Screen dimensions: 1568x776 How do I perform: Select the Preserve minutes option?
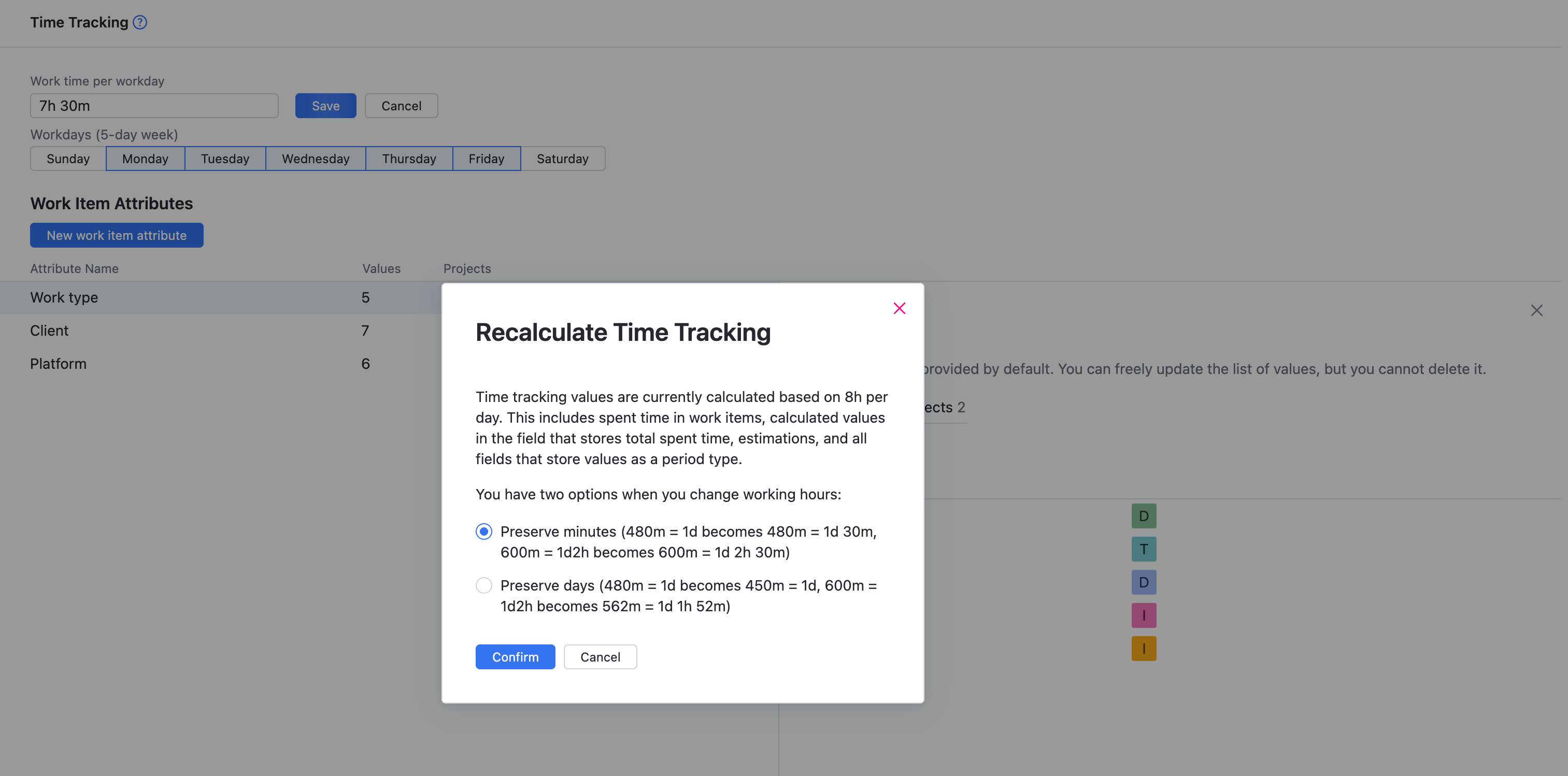[x=483, y=531]
